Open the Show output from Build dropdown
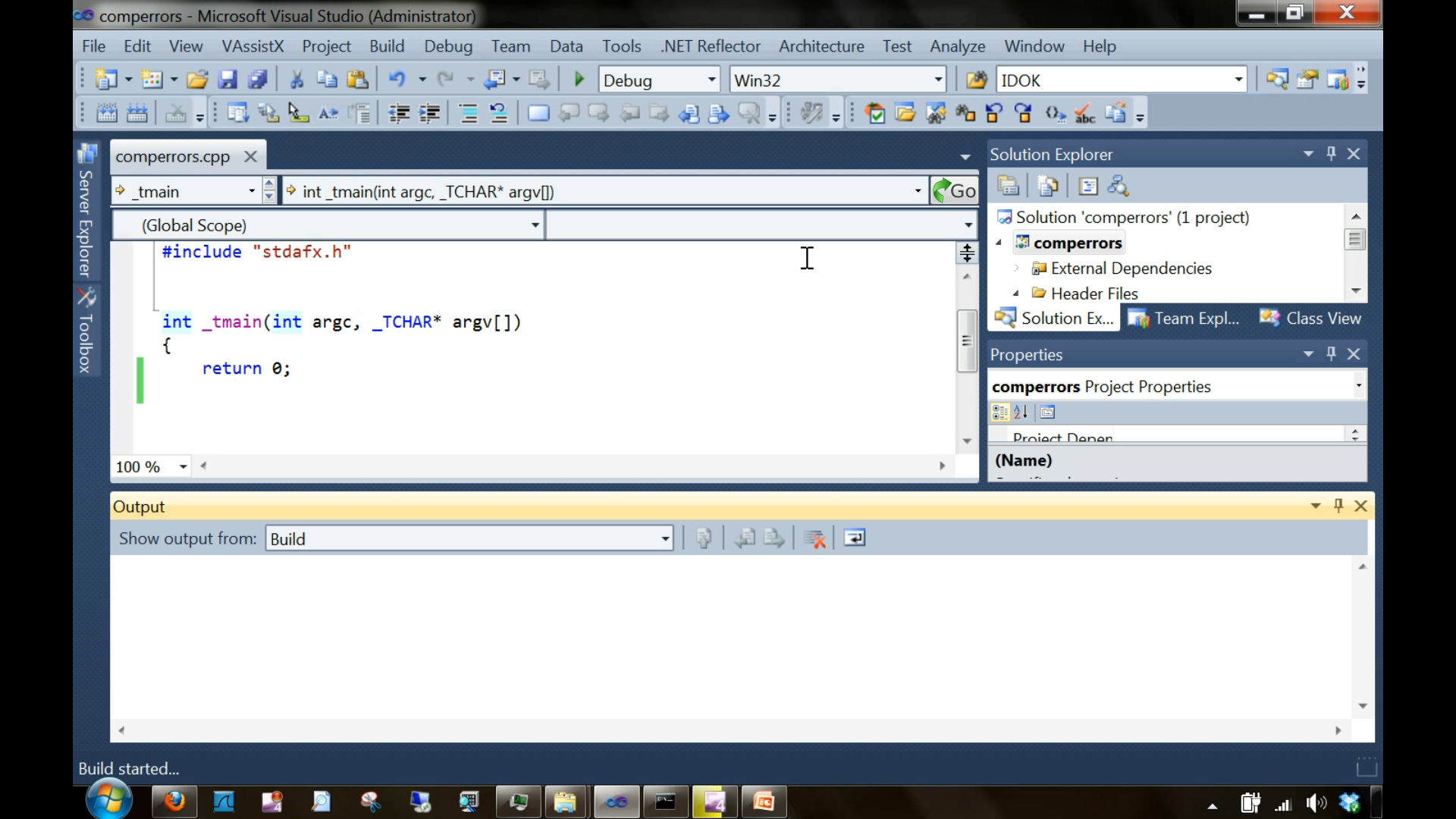1456x819 pixels. point(665,539)
